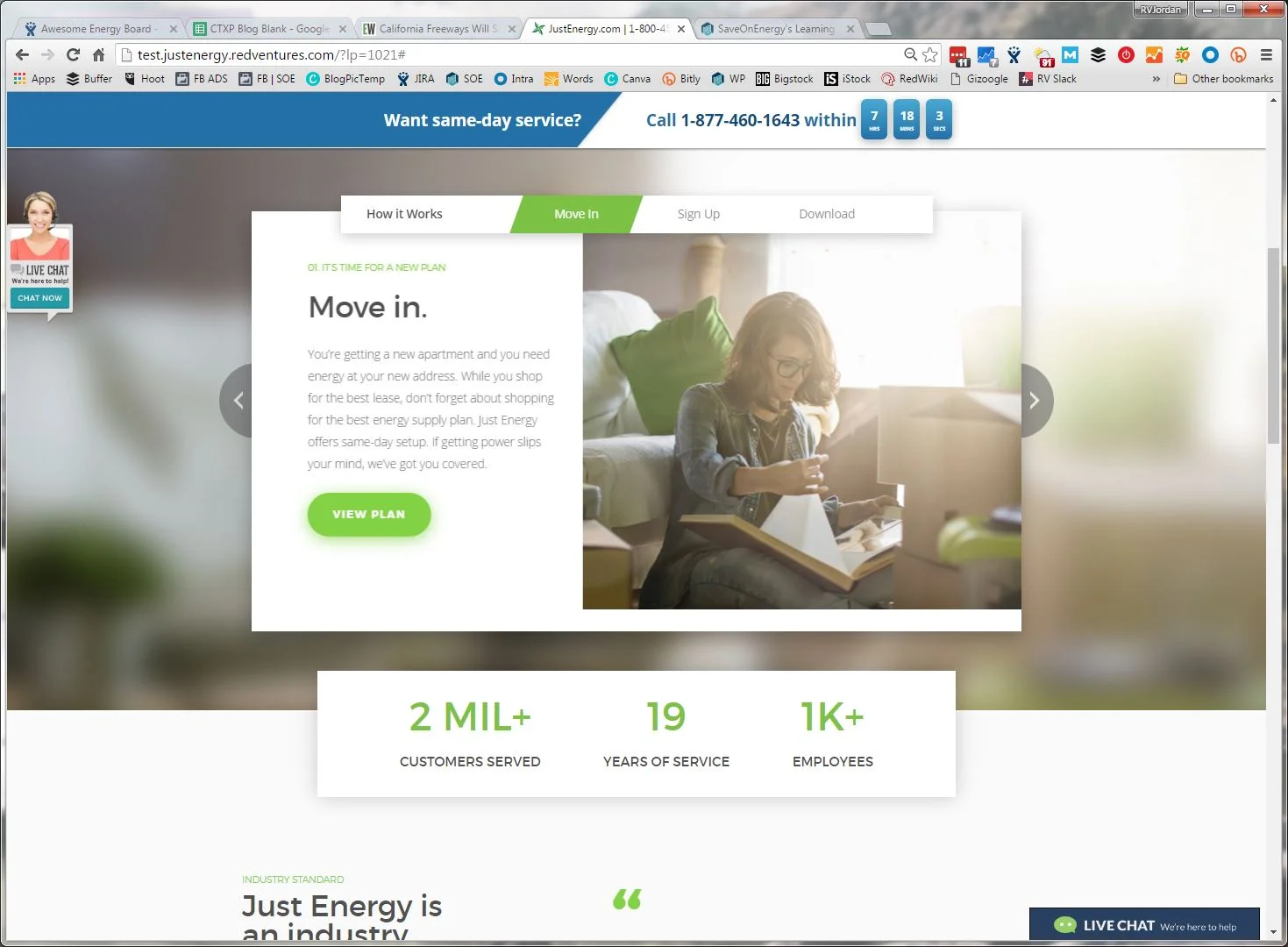Image resolution: width=1288 pixels, height=947 pixels.
Task: Click the vertical page scrollbar thumb
Action: pyautogui.click(x=1273, y=346)
